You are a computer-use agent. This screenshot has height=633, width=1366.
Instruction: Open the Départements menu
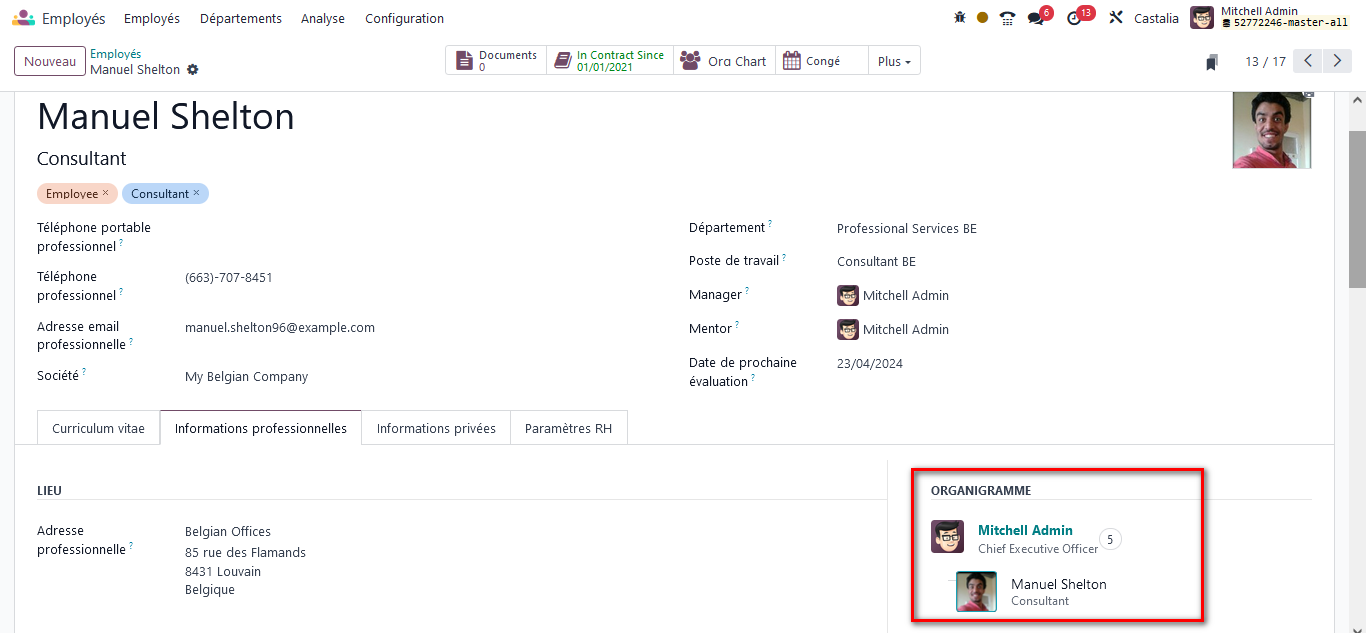click(x=240, y=18)
